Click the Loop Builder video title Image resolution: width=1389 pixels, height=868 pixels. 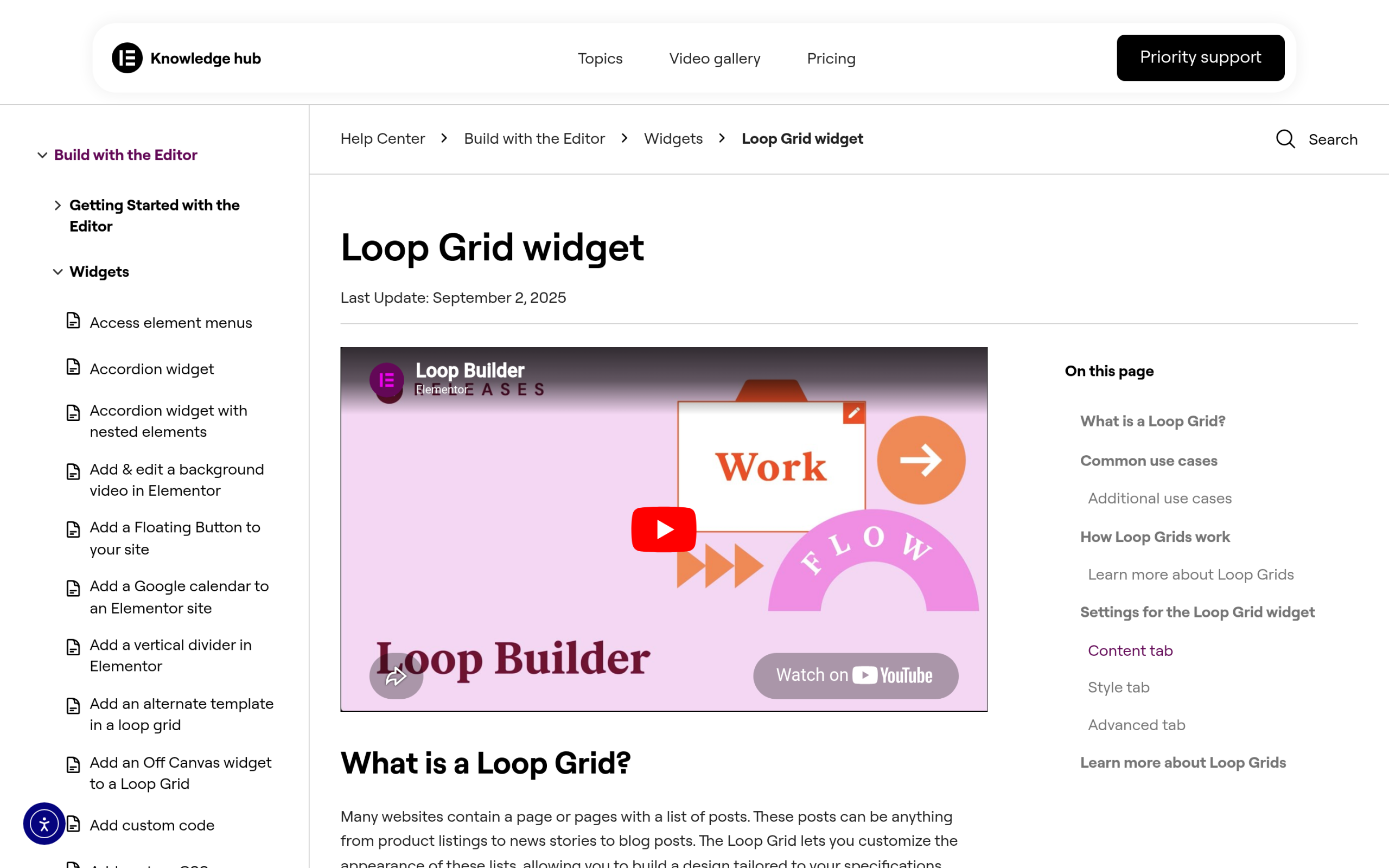pyautogui.click(x=469, y=371)
